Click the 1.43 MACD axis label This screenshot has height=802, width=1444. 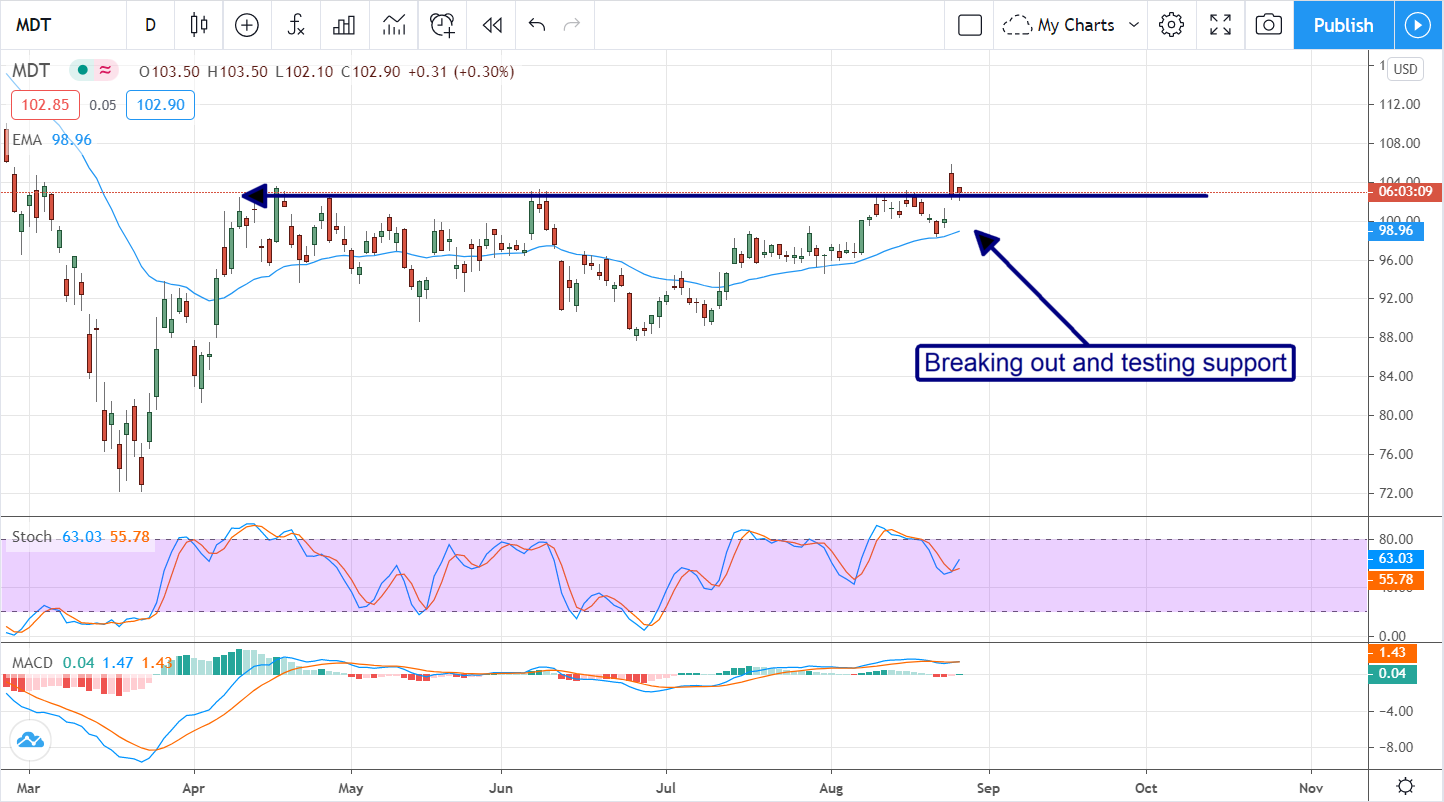pos(1391,653)
